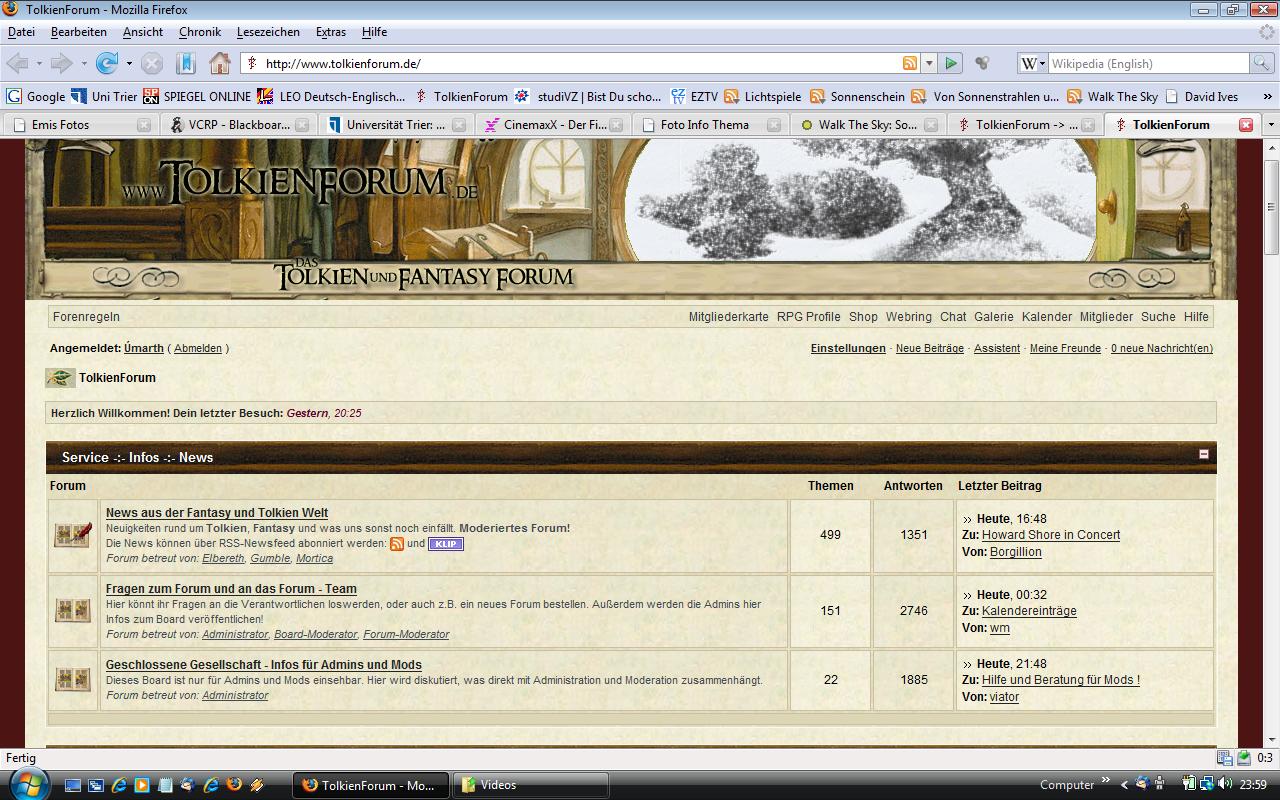Click the RSS feed icon in address bar

[x=910, y=63]
